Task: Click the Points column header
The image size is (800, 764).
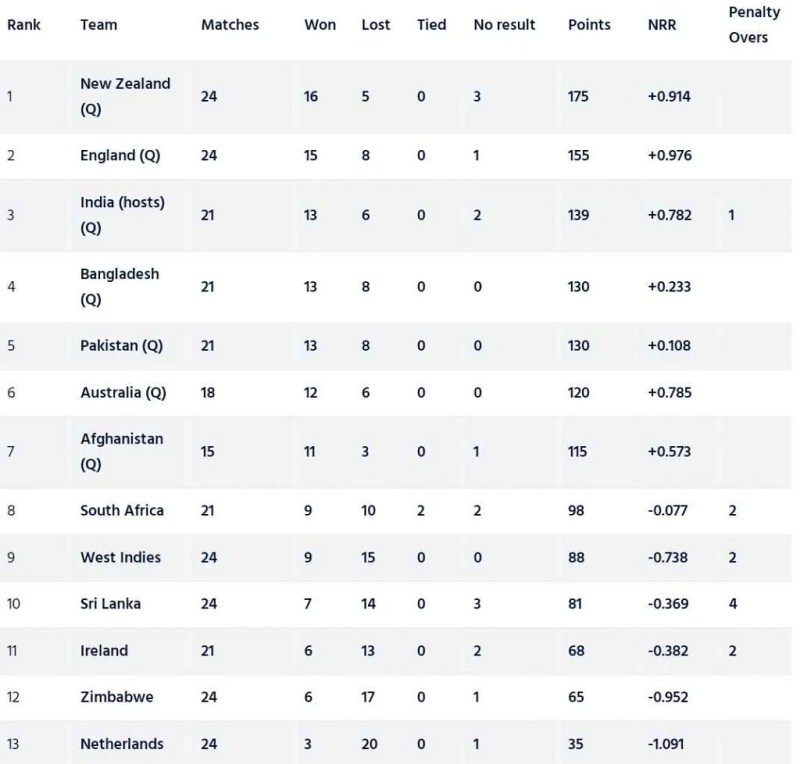Action: click(589, 24)
